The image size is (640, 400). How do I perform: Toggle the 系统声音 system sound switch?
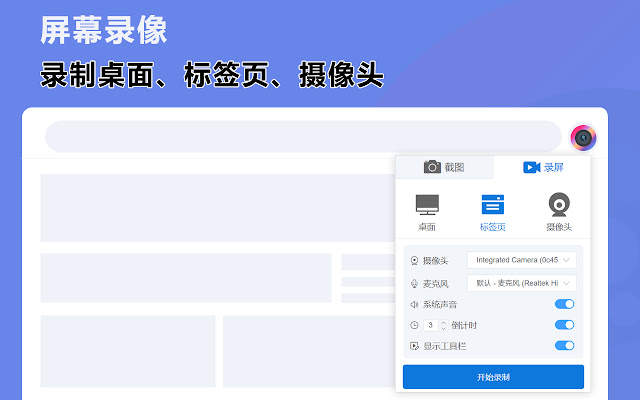(x=564, y=304)
